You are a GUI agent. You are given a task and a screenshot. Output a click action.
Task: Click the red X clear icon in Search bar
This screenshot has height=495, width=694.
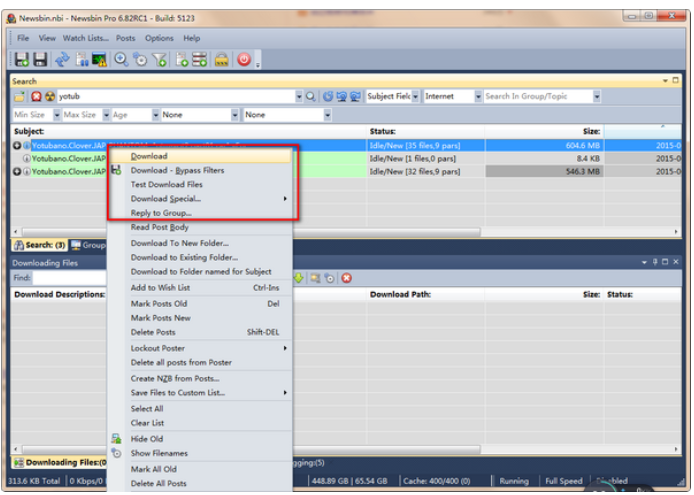point(36,97)
